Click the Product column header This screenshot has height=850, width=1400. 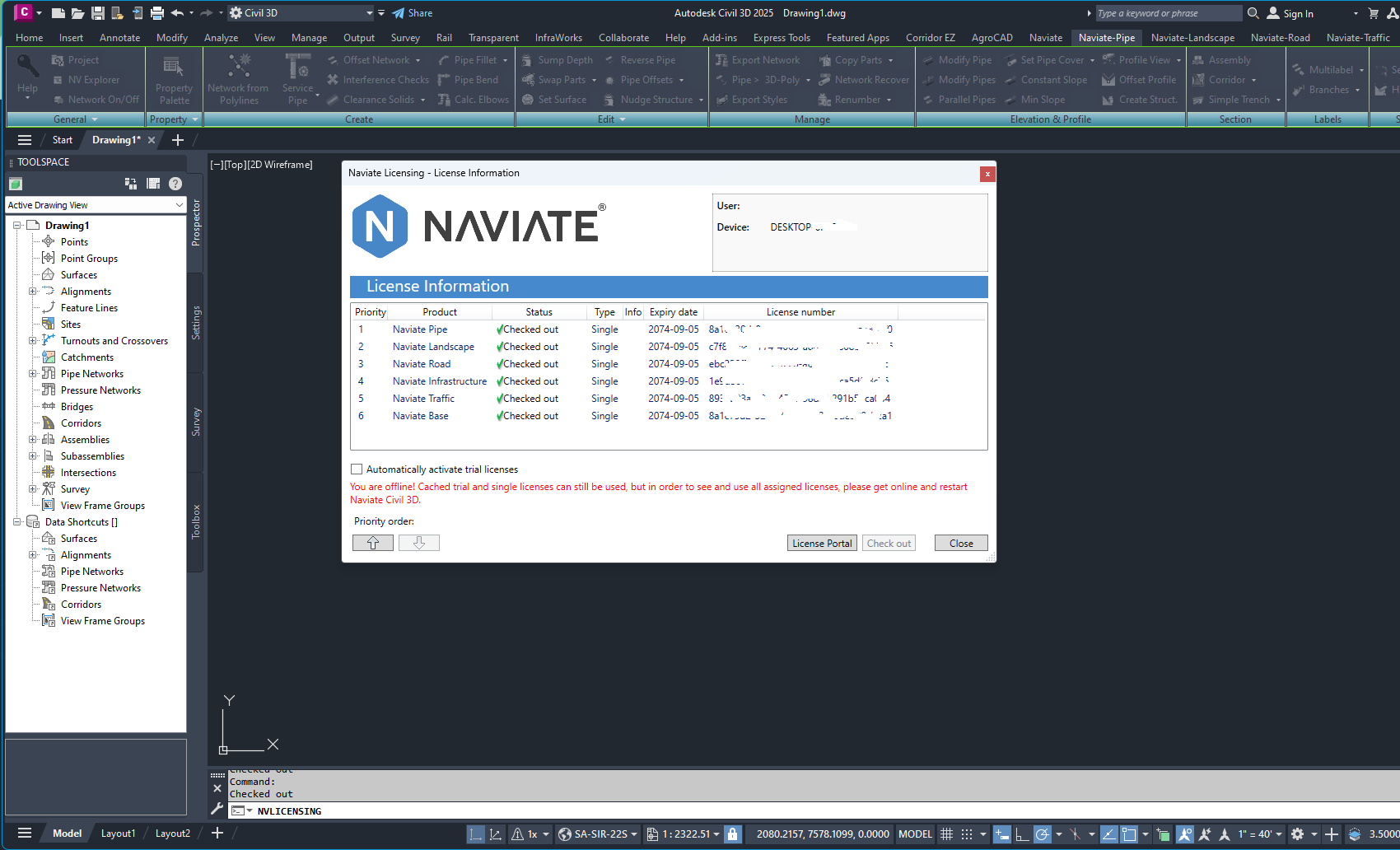440,312
